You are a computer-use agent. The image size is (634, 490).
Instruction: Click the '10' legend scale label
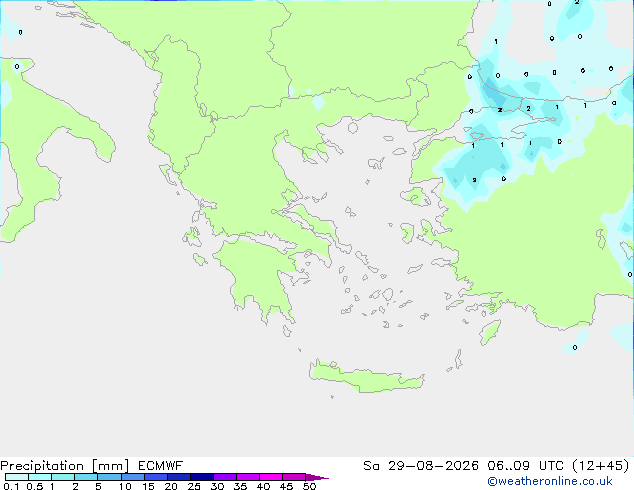pyautogui.click(x=125, y=486)
